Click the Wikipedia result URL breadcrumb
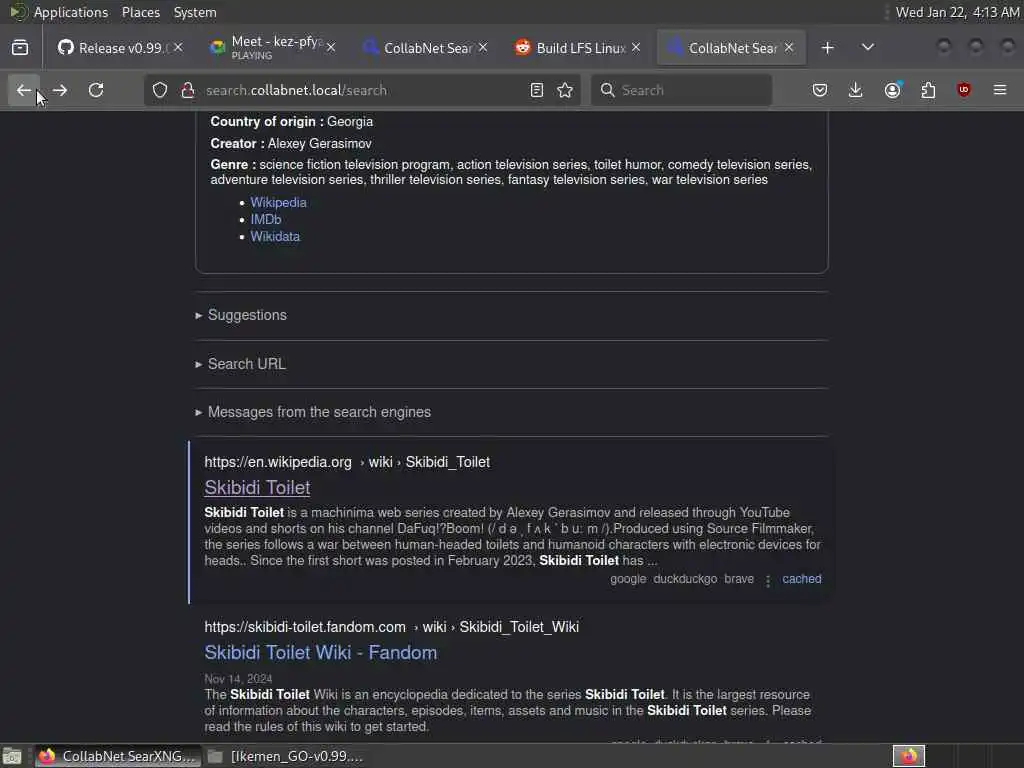Image resolution: width=1024 pixels, height=768 pixels. coord(347,462)
